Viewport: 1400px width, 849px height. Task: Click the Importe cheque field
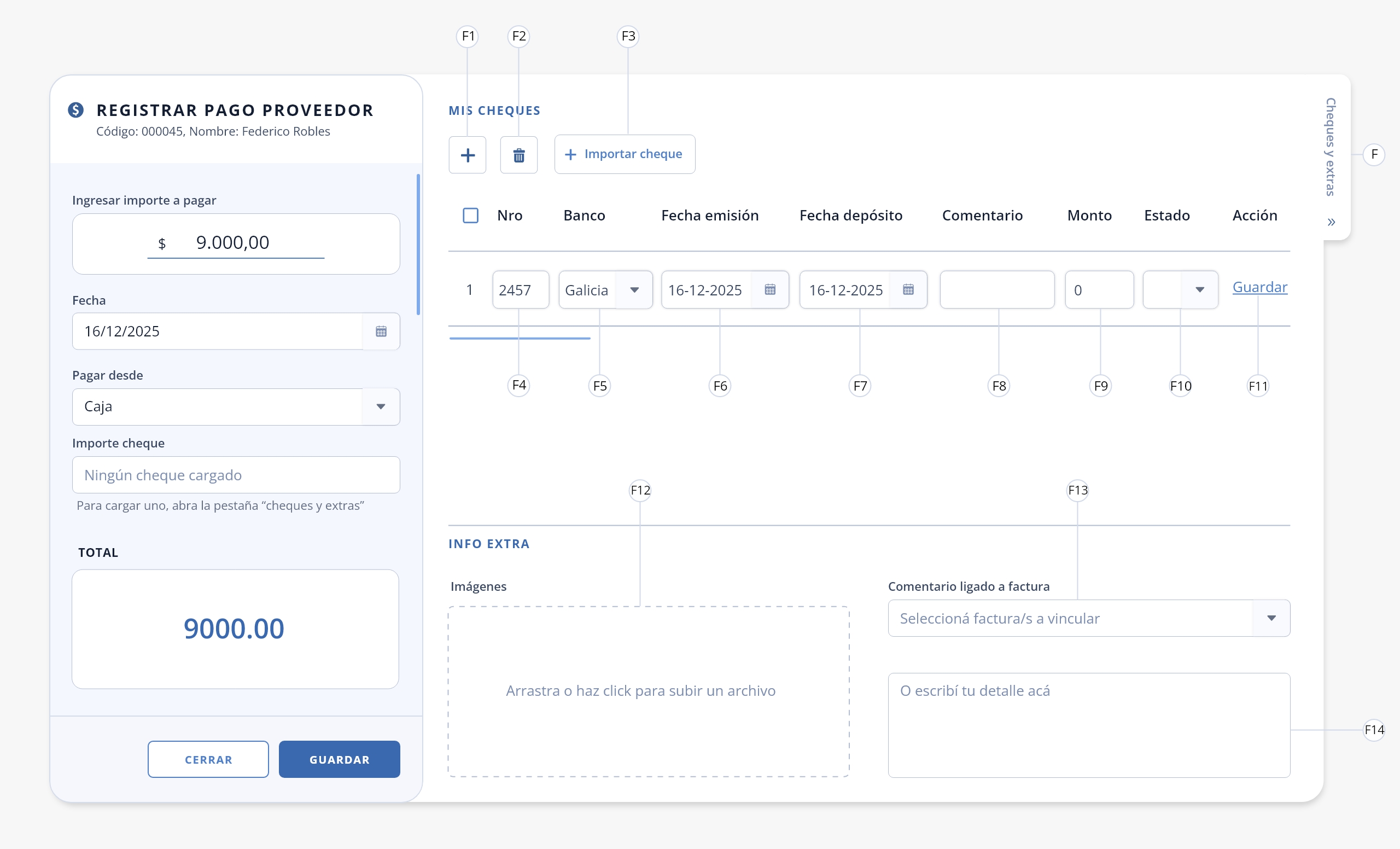click(x=236, y=475)
